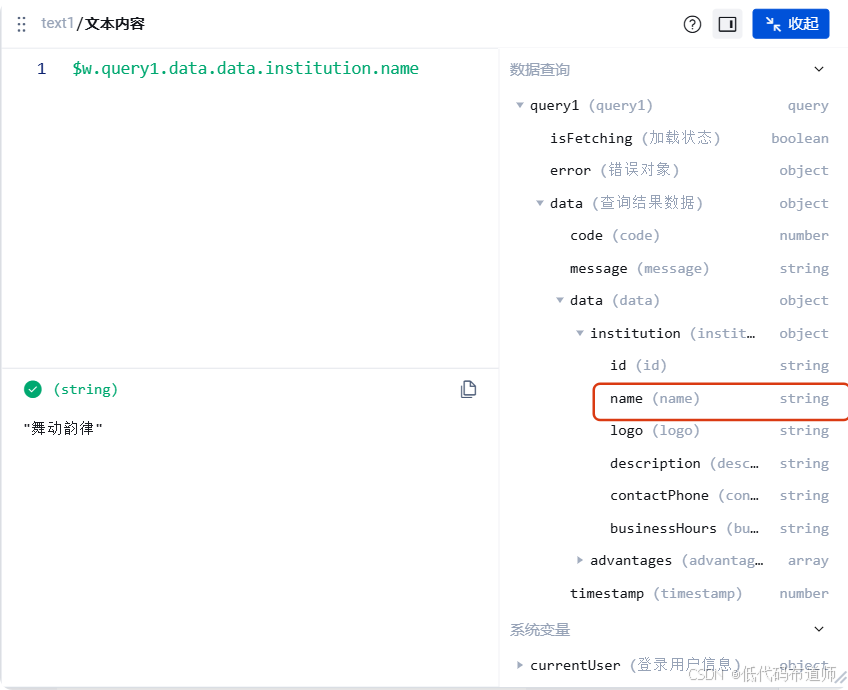Viewport: 848px width, 690px height.
Task: Copy the result with the copy icon
Action: 468,389
